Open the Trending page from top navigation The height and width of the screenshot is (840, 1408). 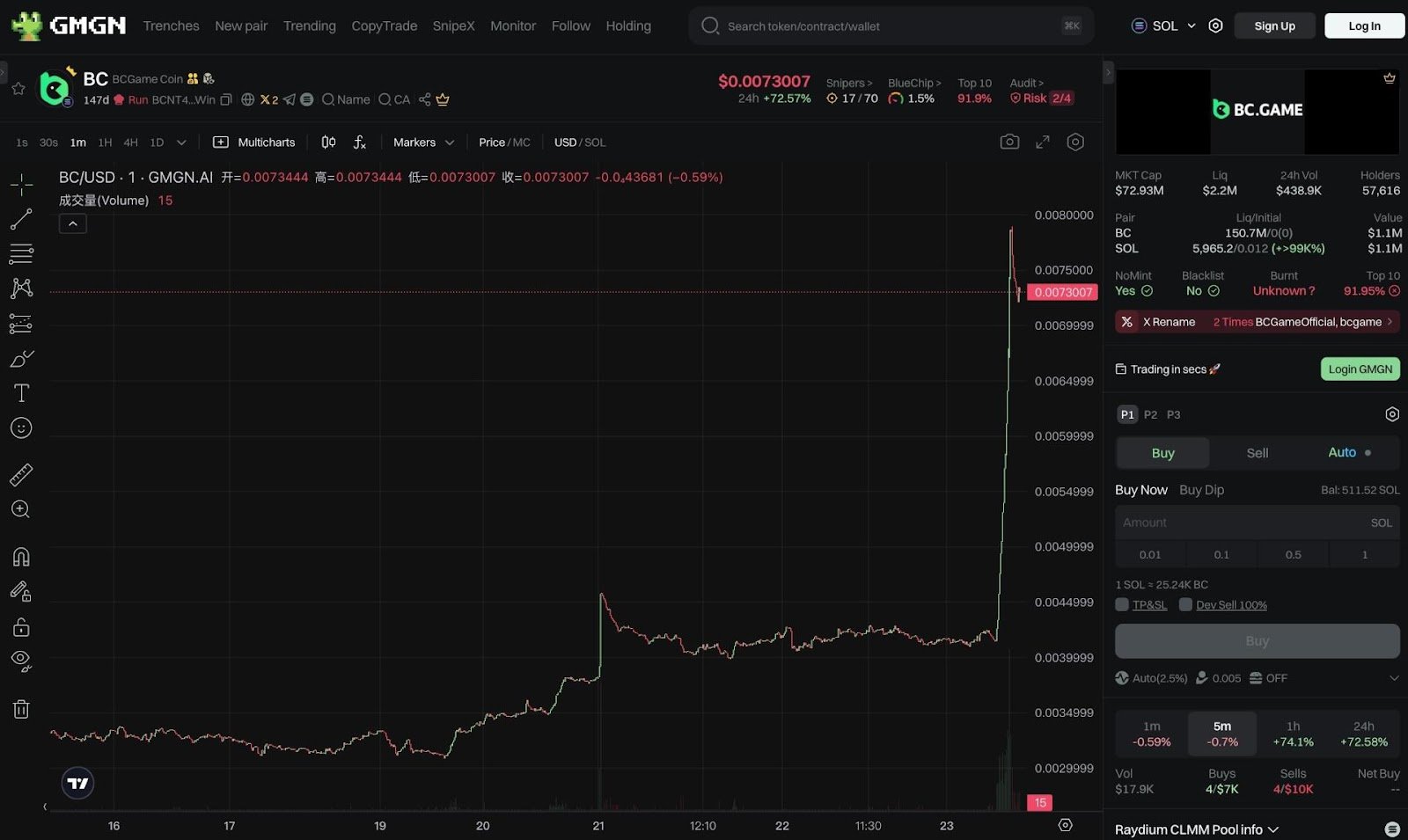[x=309, y=26]
